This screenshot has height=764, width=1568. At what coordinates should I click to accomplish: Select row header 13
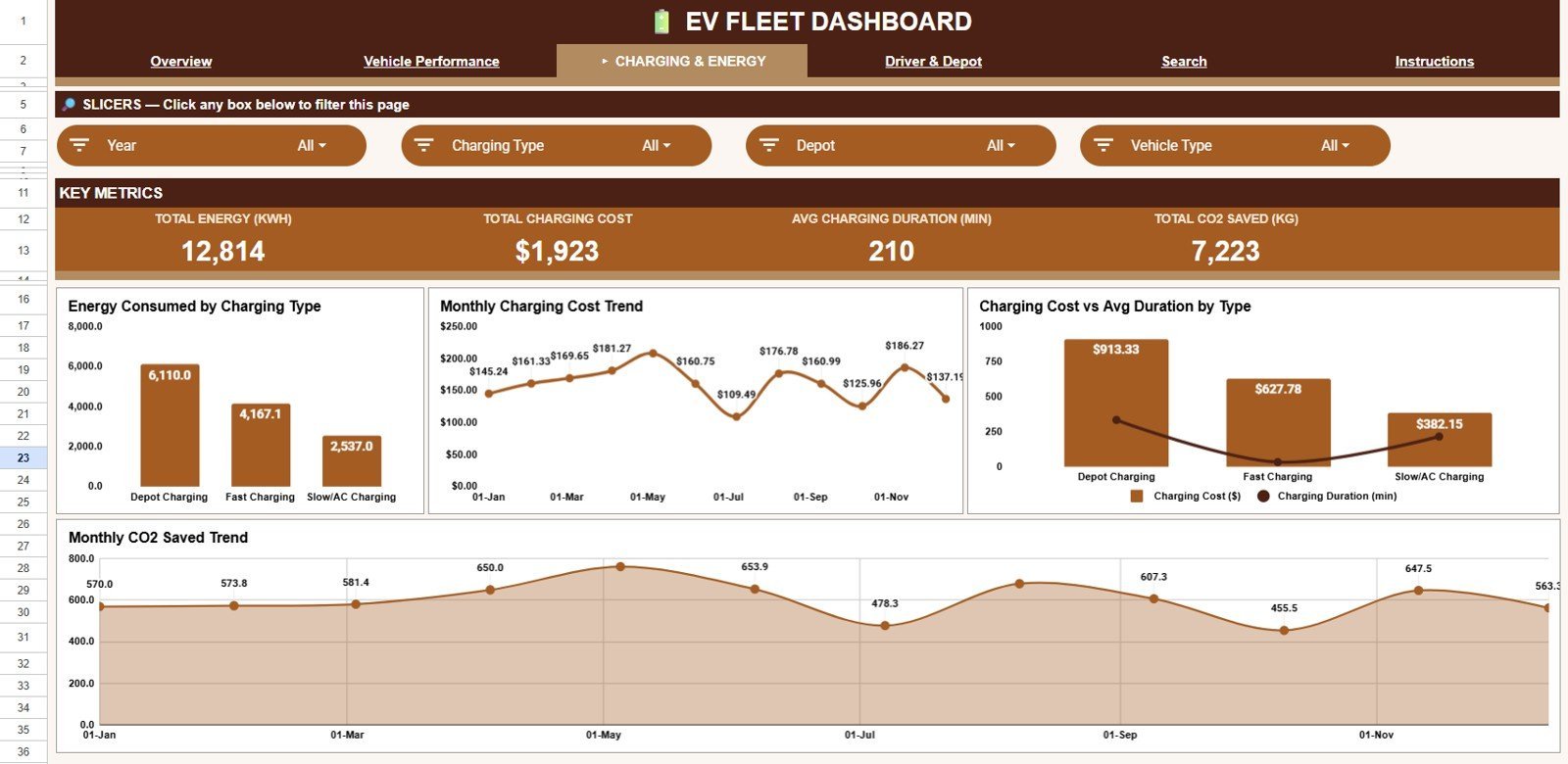(24, 251)
